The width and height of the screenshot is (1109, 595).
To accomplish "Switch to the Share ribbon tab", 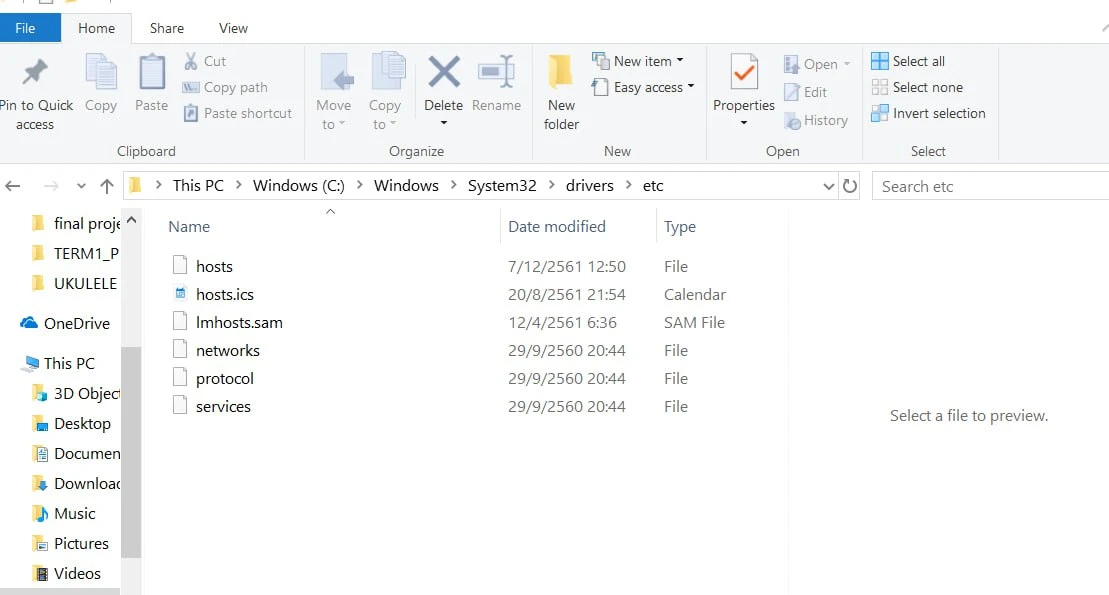I will click(x=167, y=28).
